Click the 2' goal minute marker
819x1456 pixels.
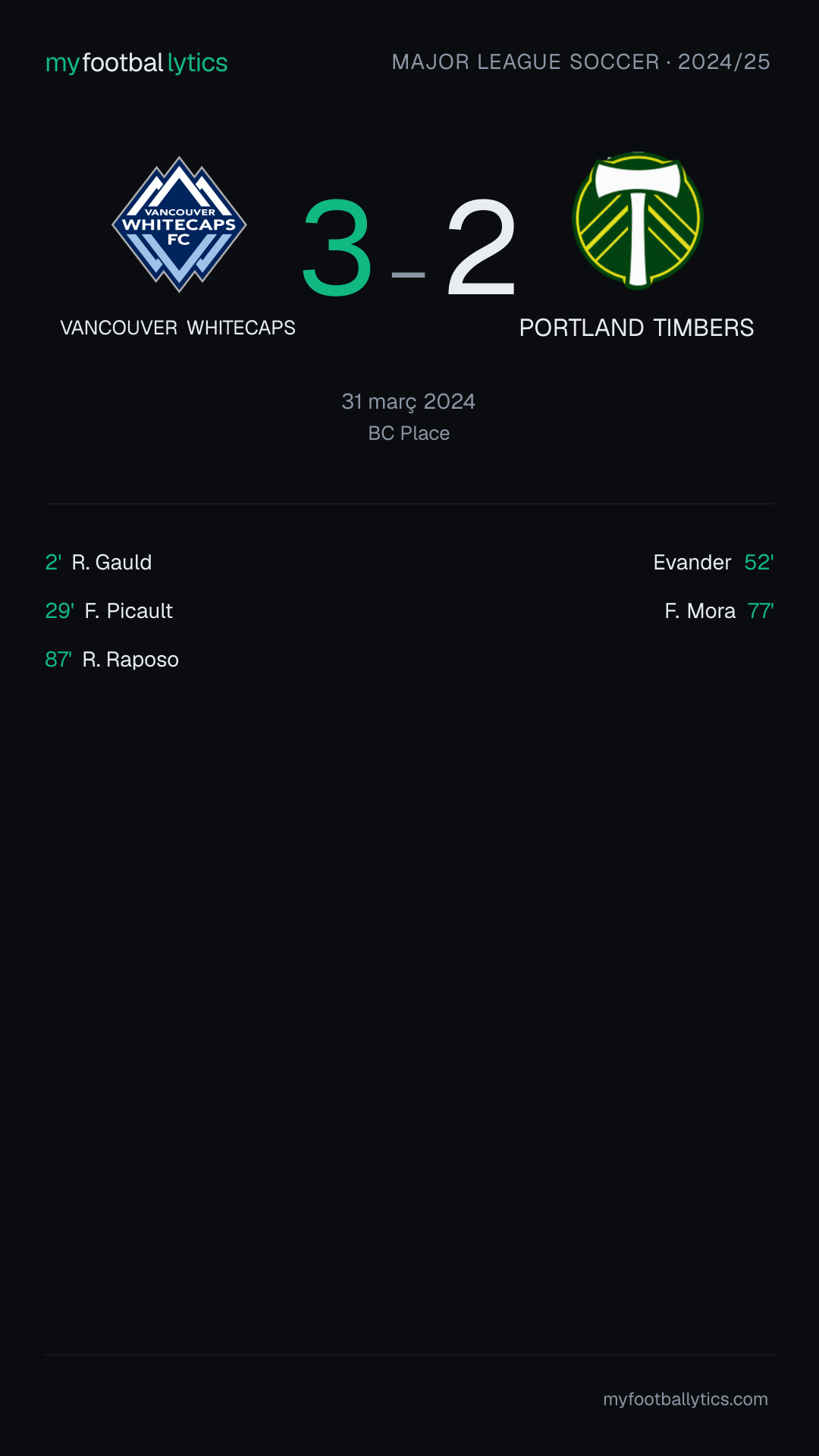(x=53, y=562)
